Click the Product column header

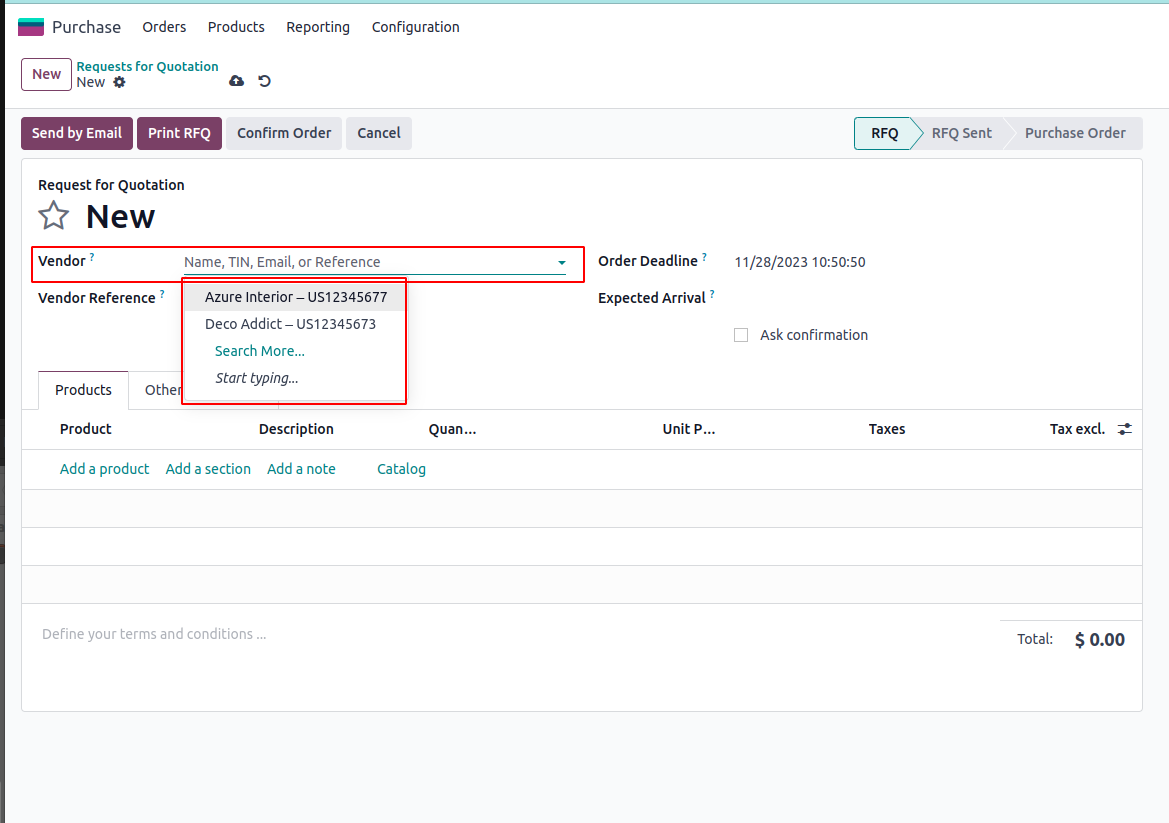tap(86, 429)
